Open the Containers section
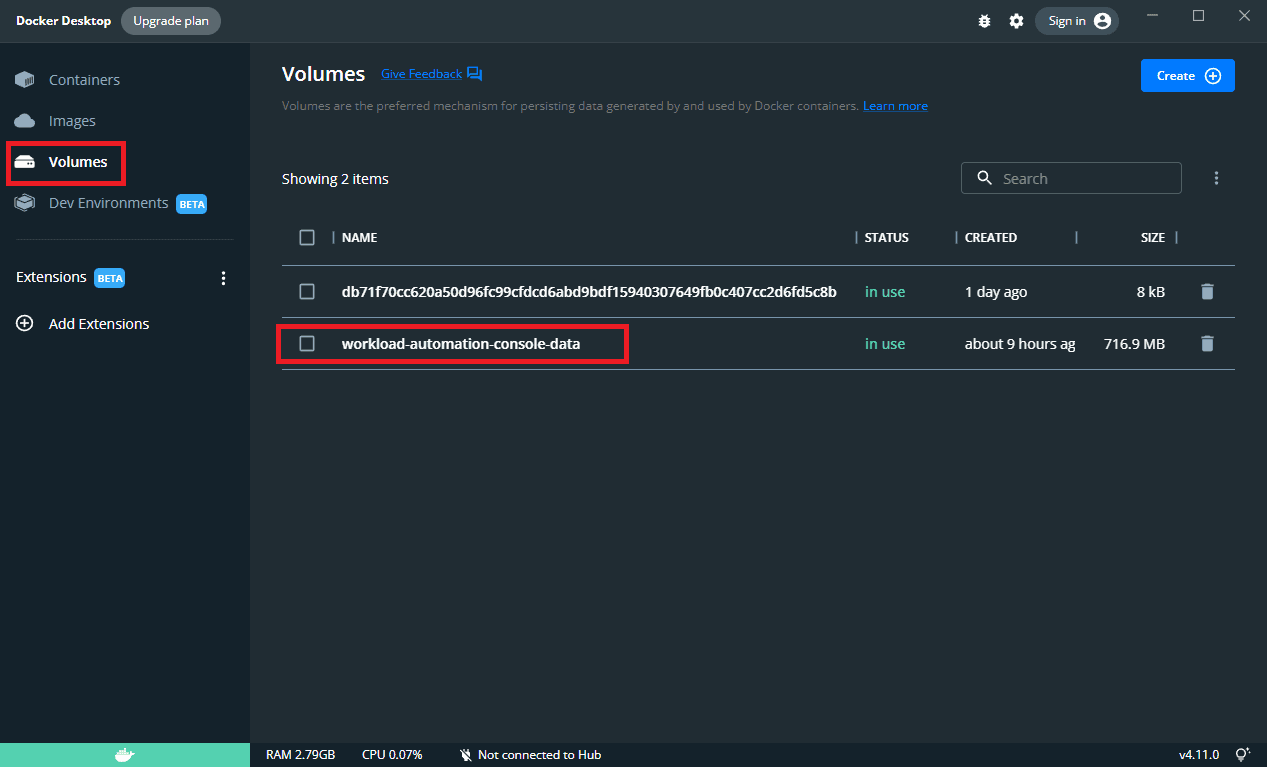 pos(84,80)
